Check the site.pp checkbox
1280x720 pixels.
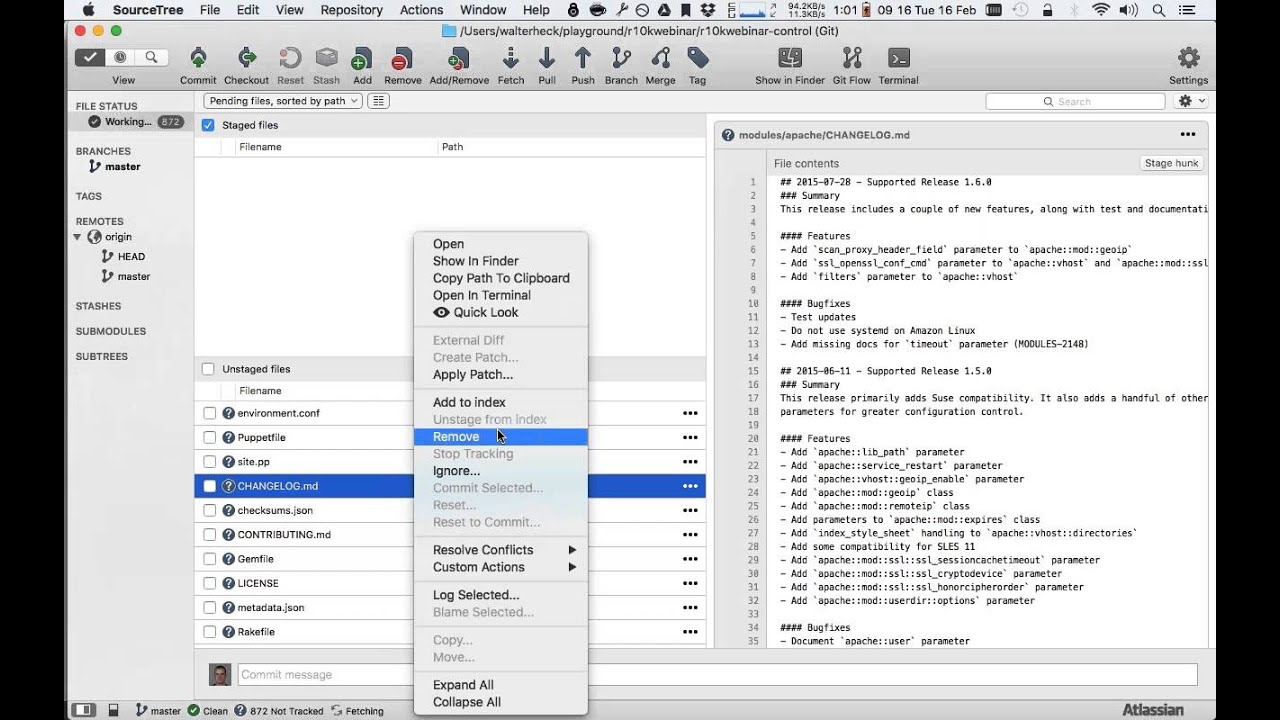210,462
